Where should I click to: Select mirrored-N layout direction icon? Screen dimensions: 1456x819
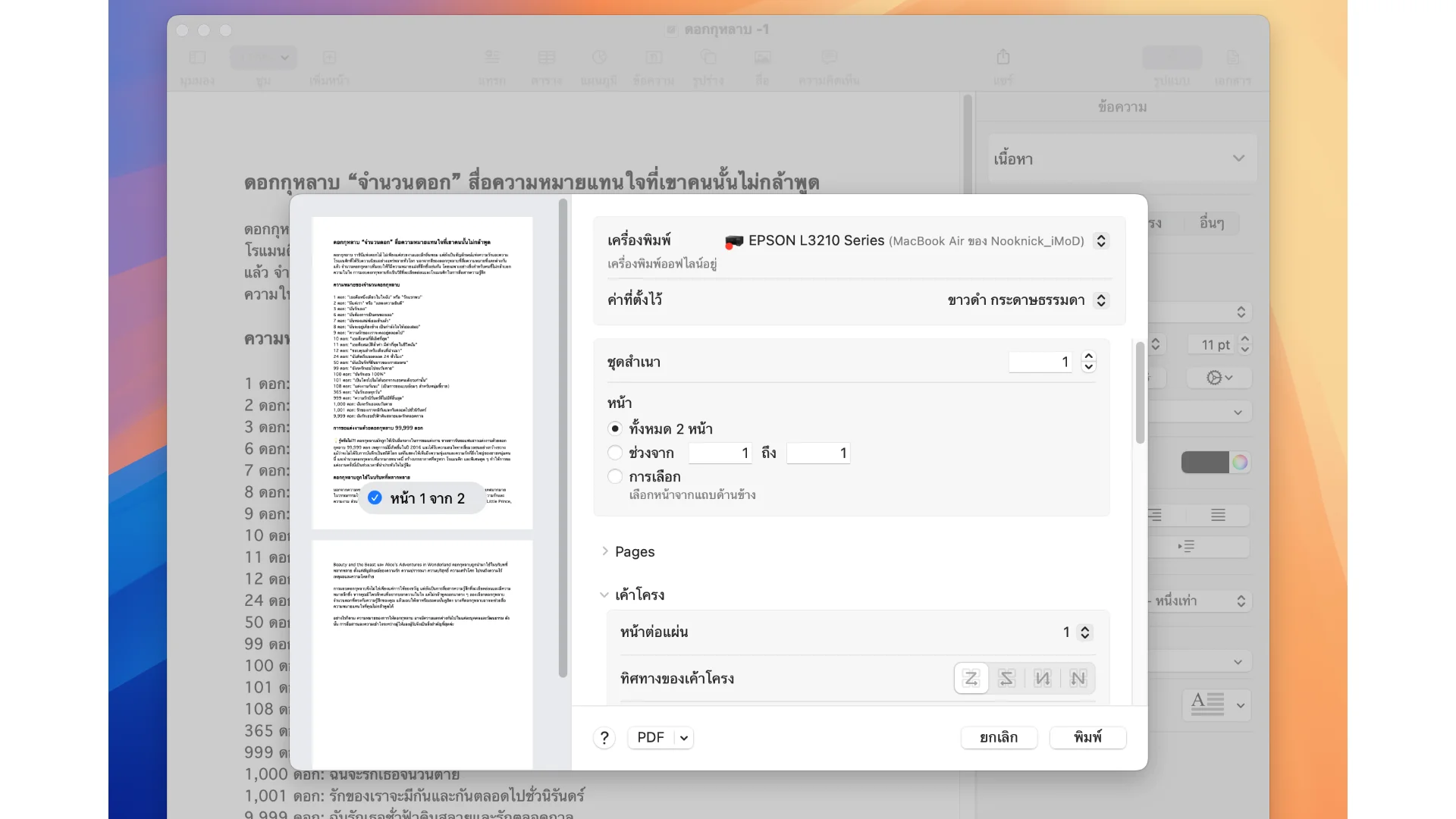click(x=1043, y=678)
